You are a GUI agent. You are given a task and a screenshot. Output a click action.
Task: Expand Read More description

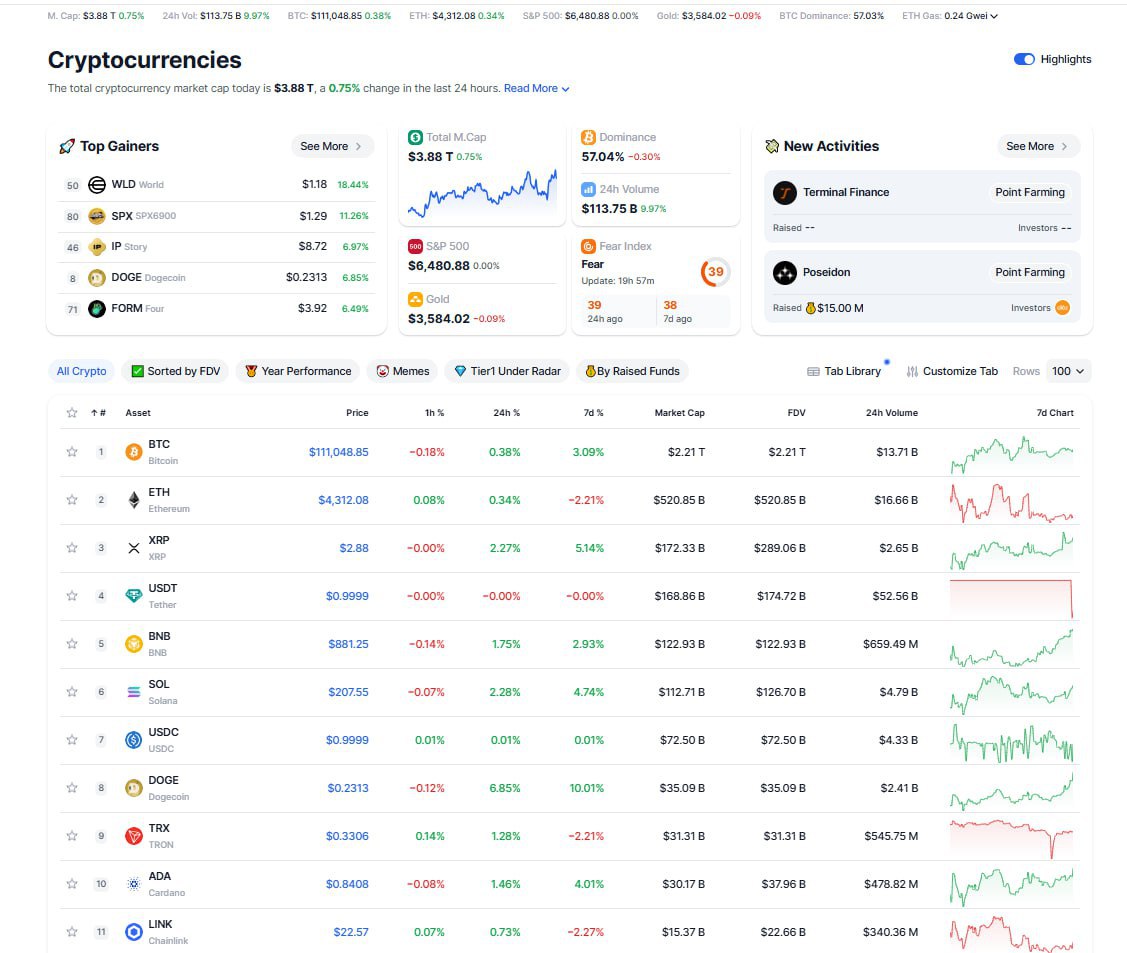point(536,88)
